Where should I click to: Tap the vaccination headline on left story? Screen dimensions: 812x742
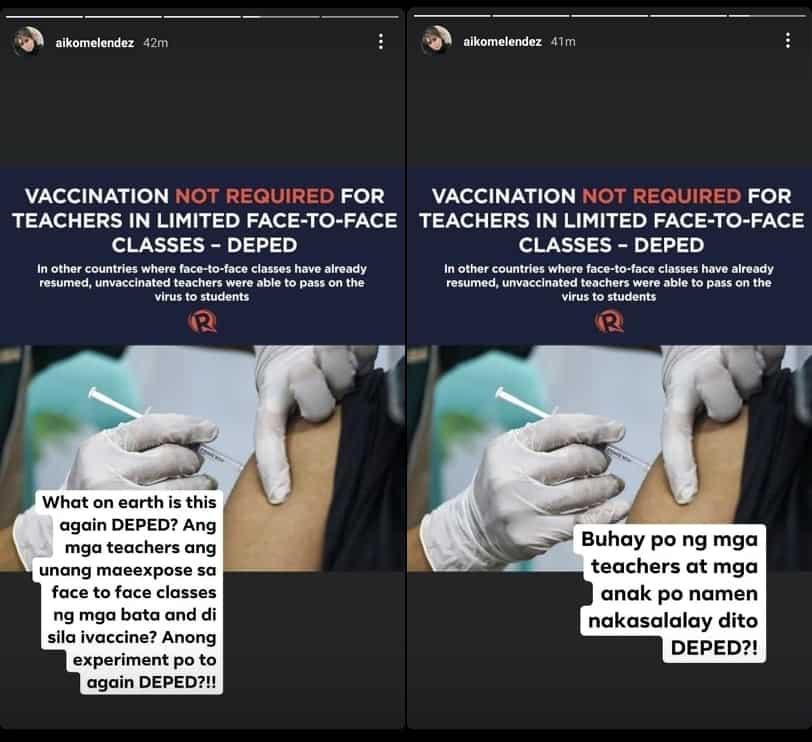tap(205, 221)
